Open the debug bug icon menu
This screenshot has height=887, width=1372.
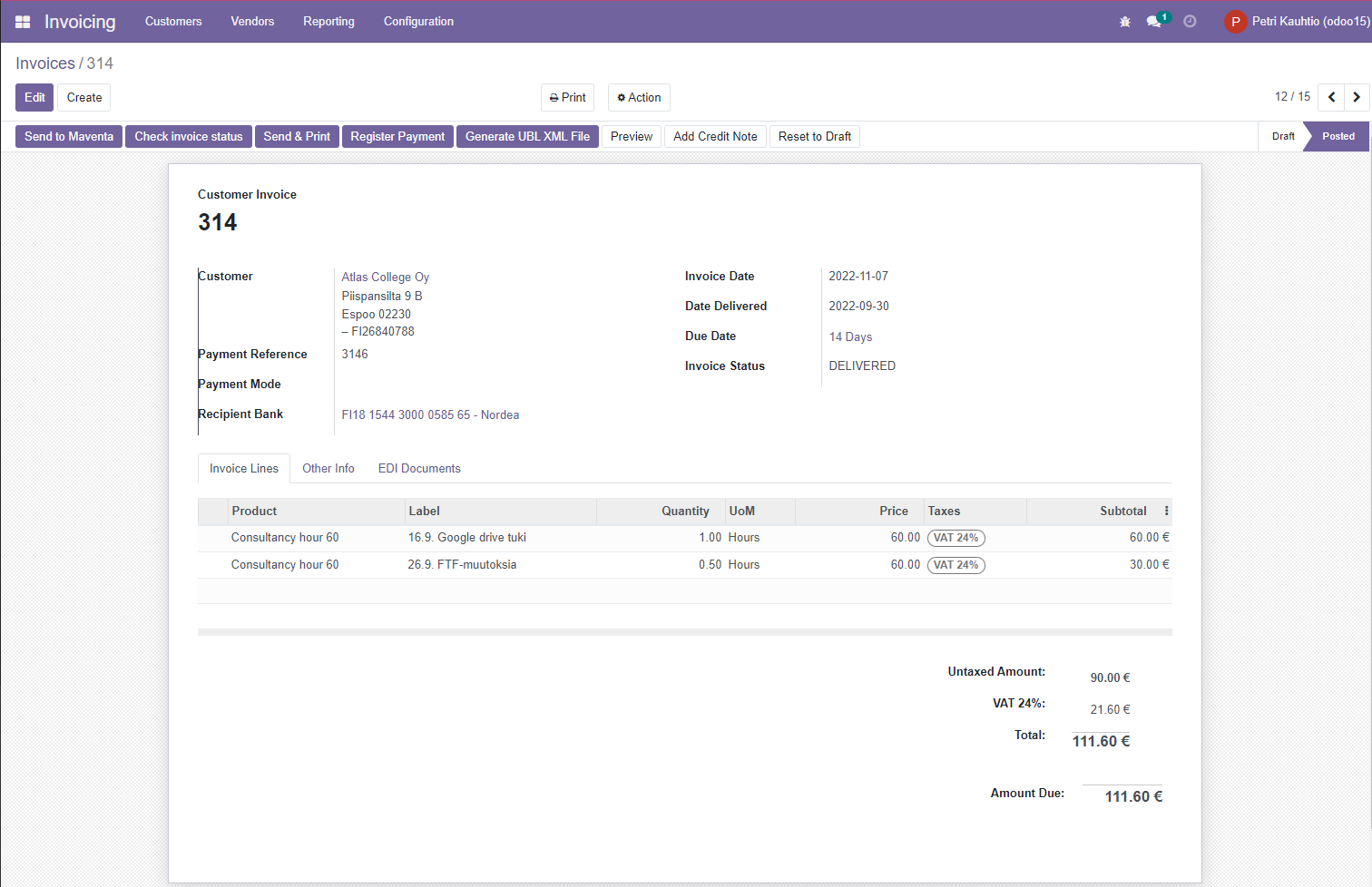pyautogui.click(x=1125, y=22)
